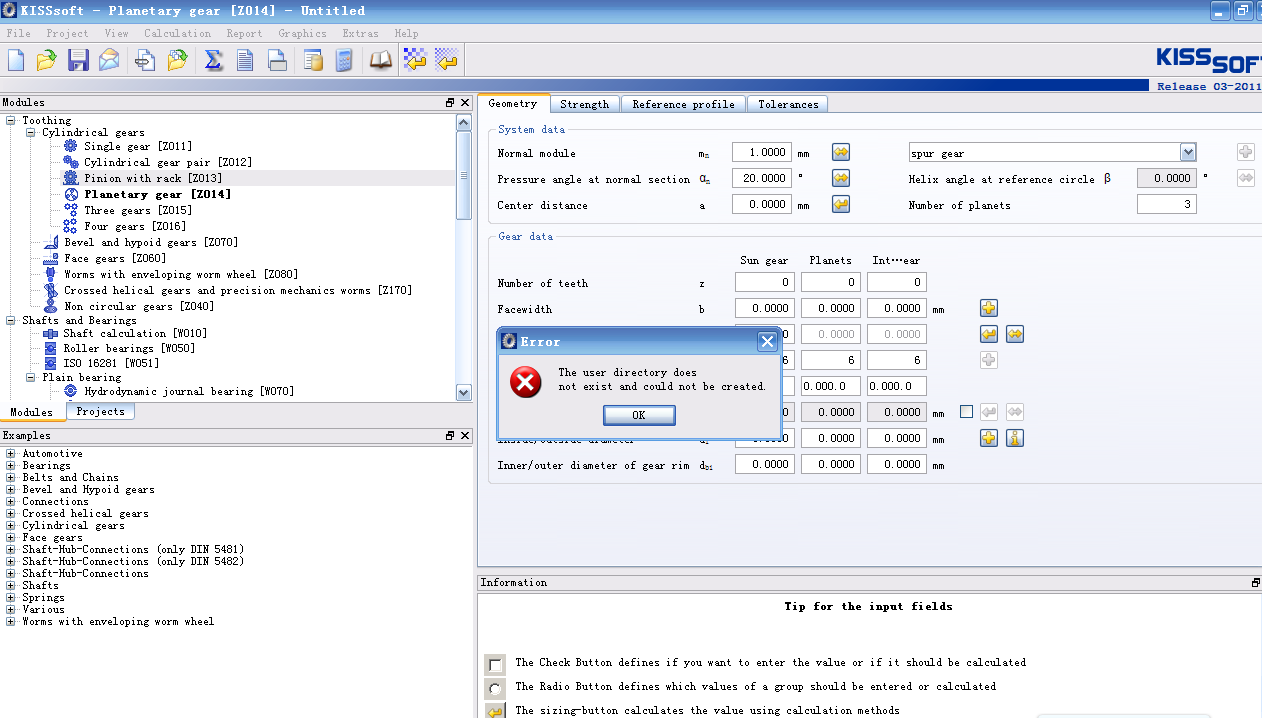The image size is (1262, 718).
Task: Tick the checkbox in the Gear data rows
Action: [x=966, y=412]
